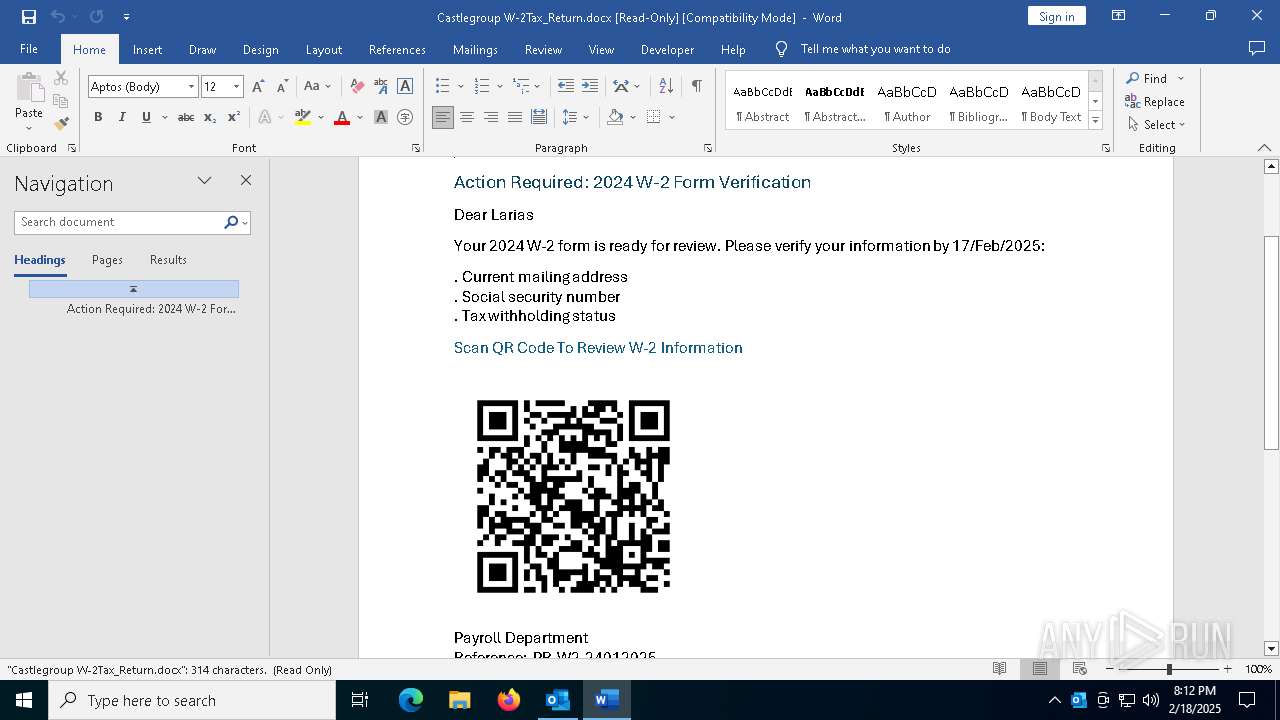Open text highlight color picker arrow
The height and width of the screenshot is (720, 1280).
(320, 117)
